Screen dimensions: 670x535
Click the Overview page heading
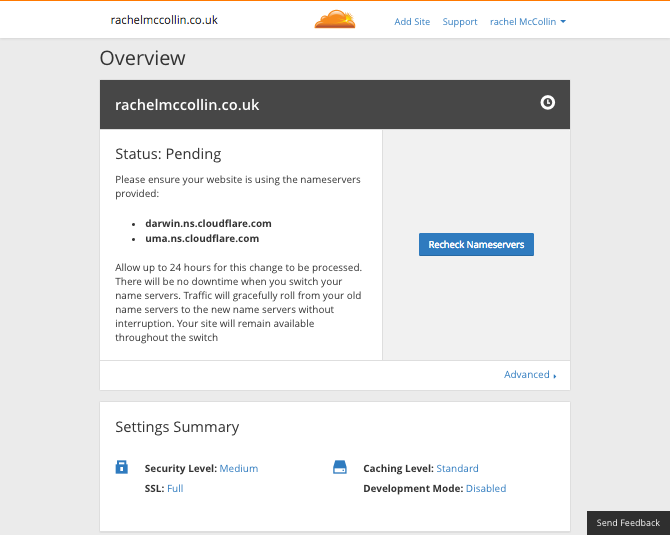143,58
